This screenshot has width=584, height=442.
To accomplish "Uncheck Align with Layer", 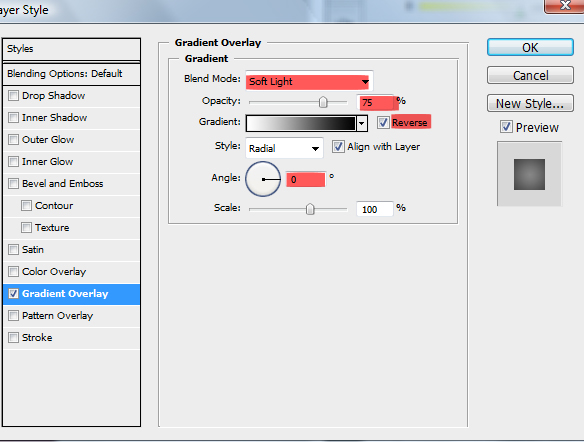I will (x=338, y=147).
